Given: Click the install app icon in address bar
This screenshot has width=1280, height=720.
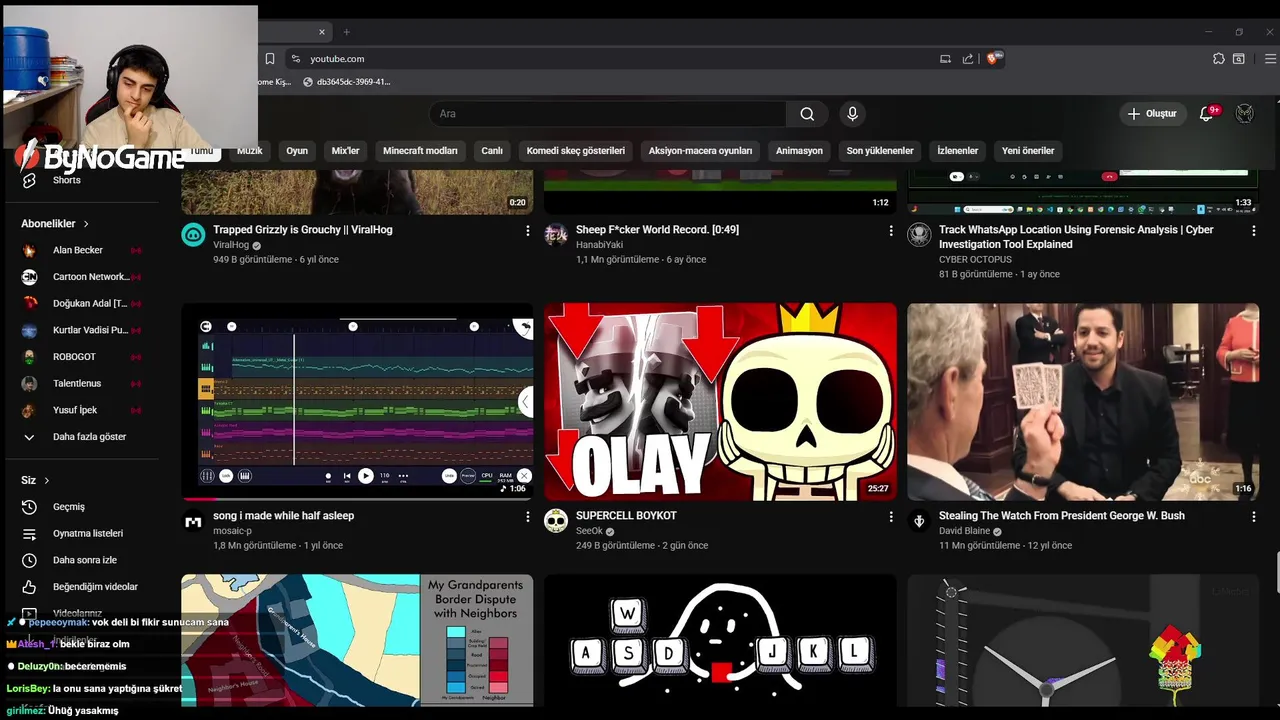Looking at the screenshot, I should pyautogui.click(x=945, y=59).
